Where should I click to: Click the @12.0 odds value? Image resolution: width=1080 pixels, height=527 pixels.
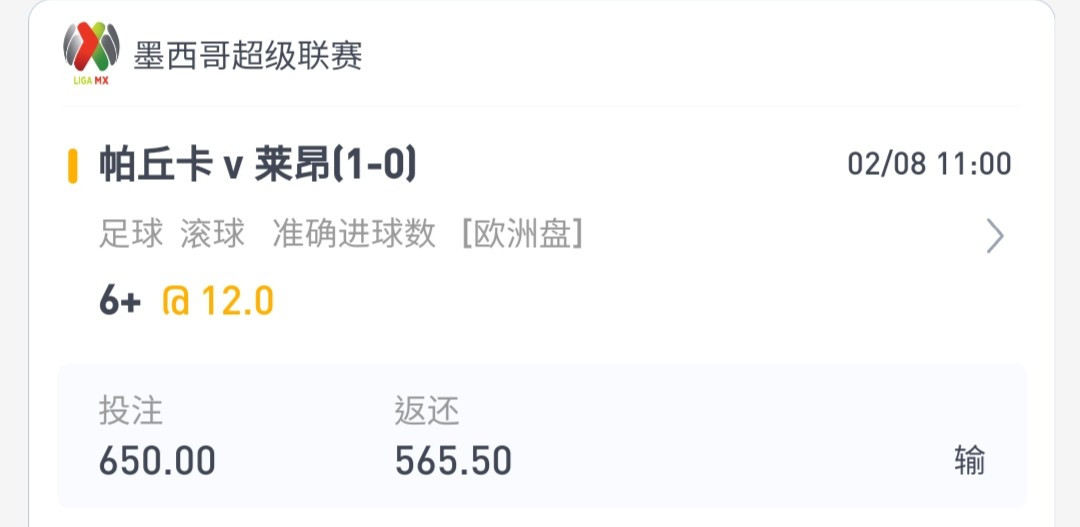click(x=218, y=301)
